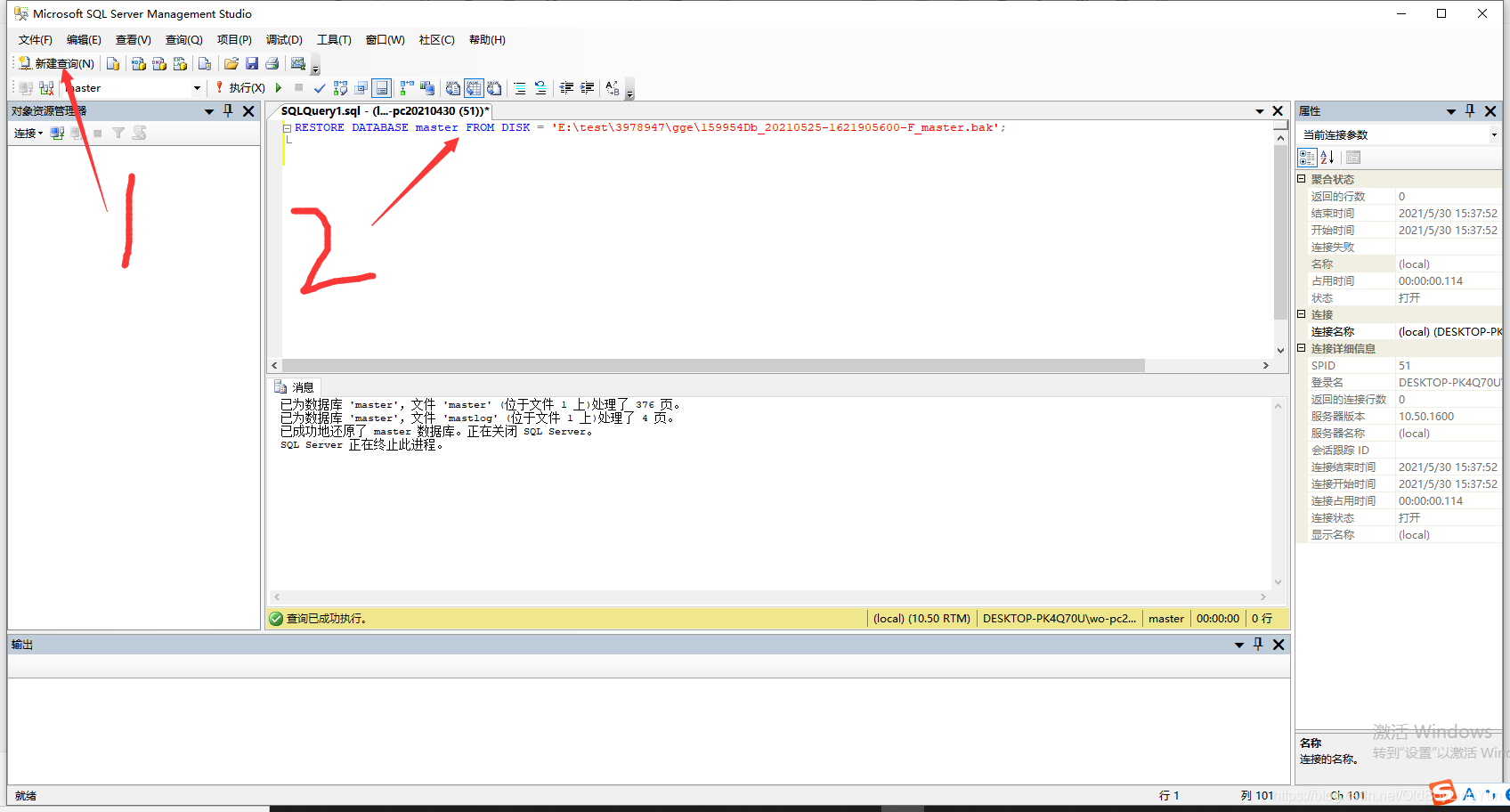Select the Alphabetical sort icon in Properties panel

[1327, 157]
